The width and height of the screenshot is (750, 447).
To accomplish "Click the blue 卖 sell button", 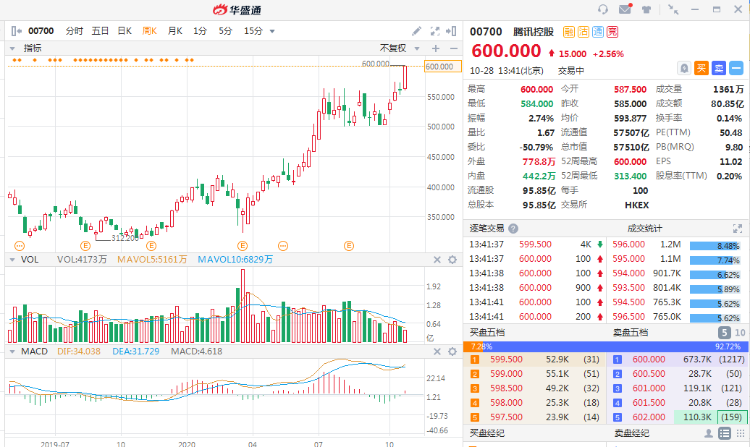I will pyautogui.click(x=718, y=68).
